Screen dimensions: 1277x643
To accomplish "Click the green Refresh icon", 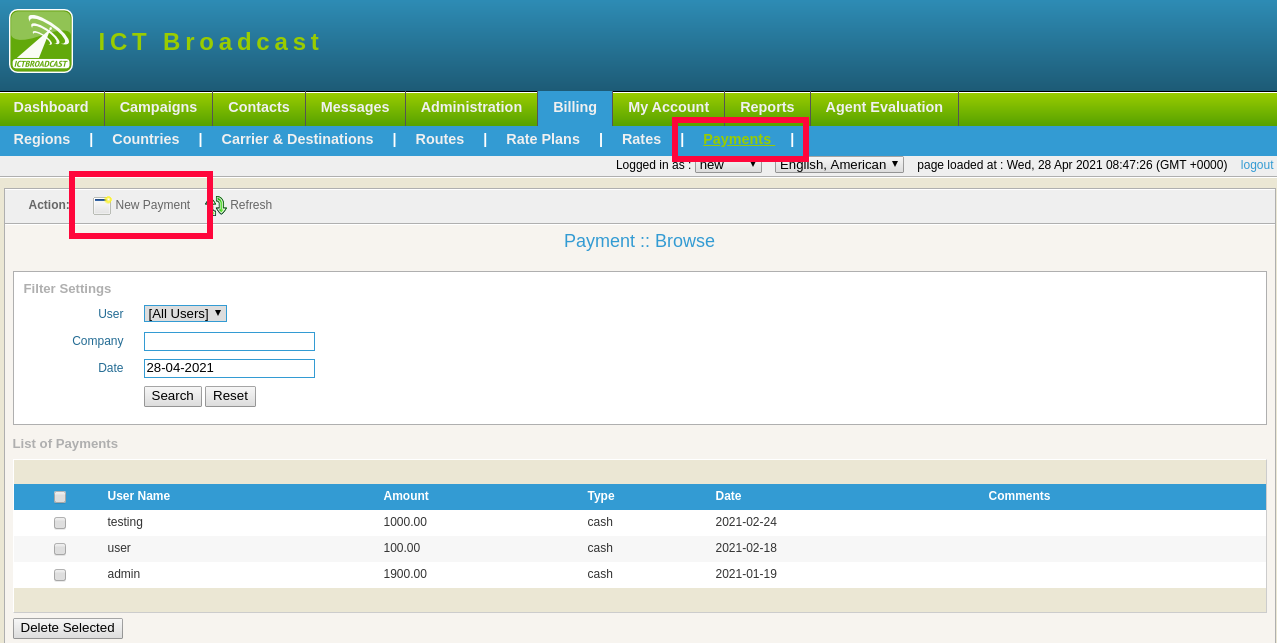I will [217, 205].
